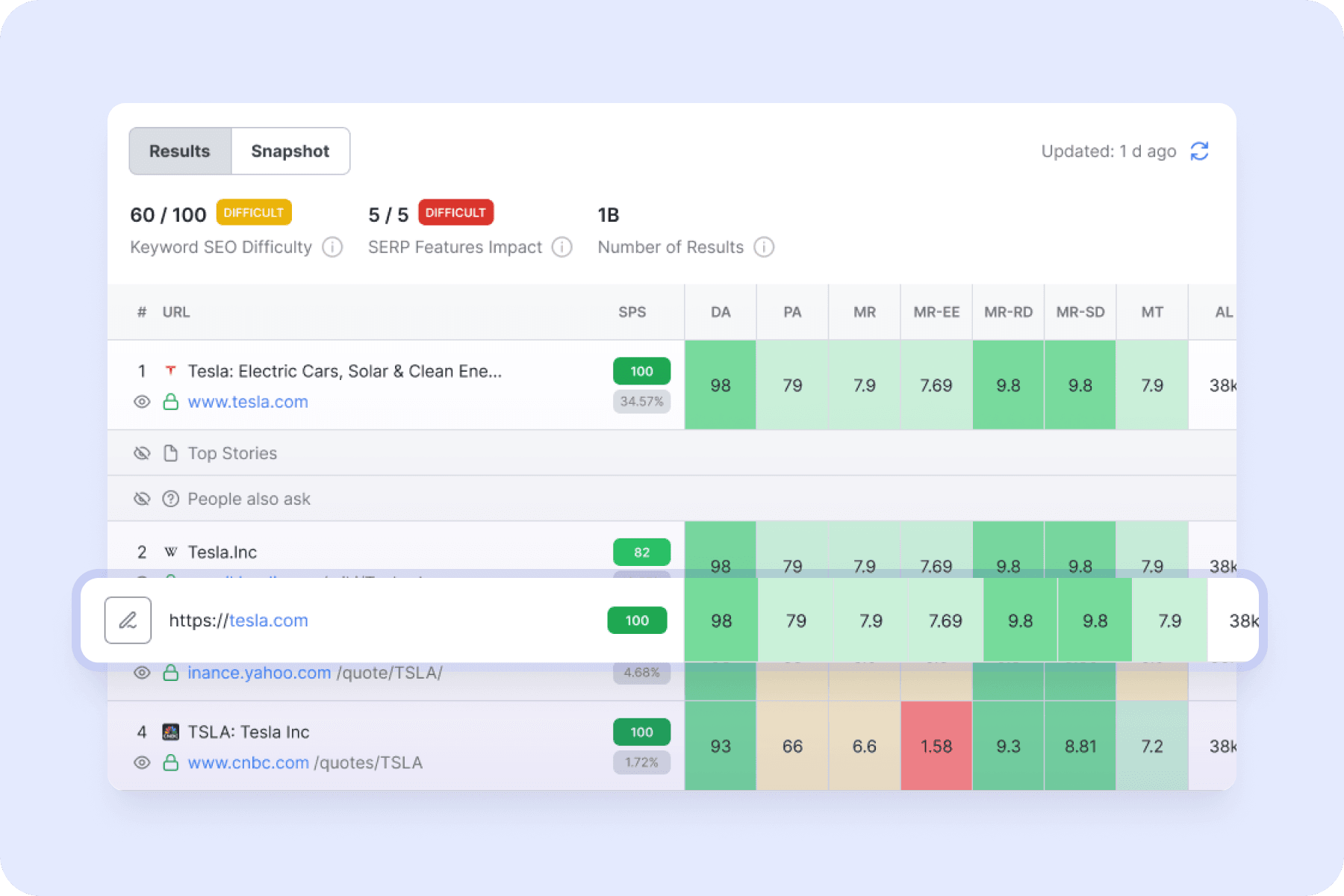Open inance.yahoo.com /quote/TSLA/ link

coord(314,673)
